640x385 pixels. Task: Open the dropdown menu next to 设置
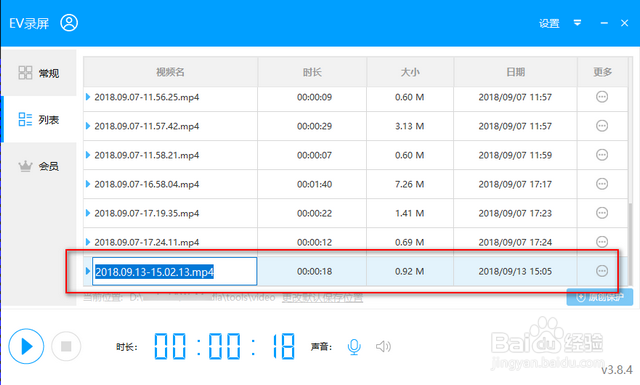tap(577, 22)
